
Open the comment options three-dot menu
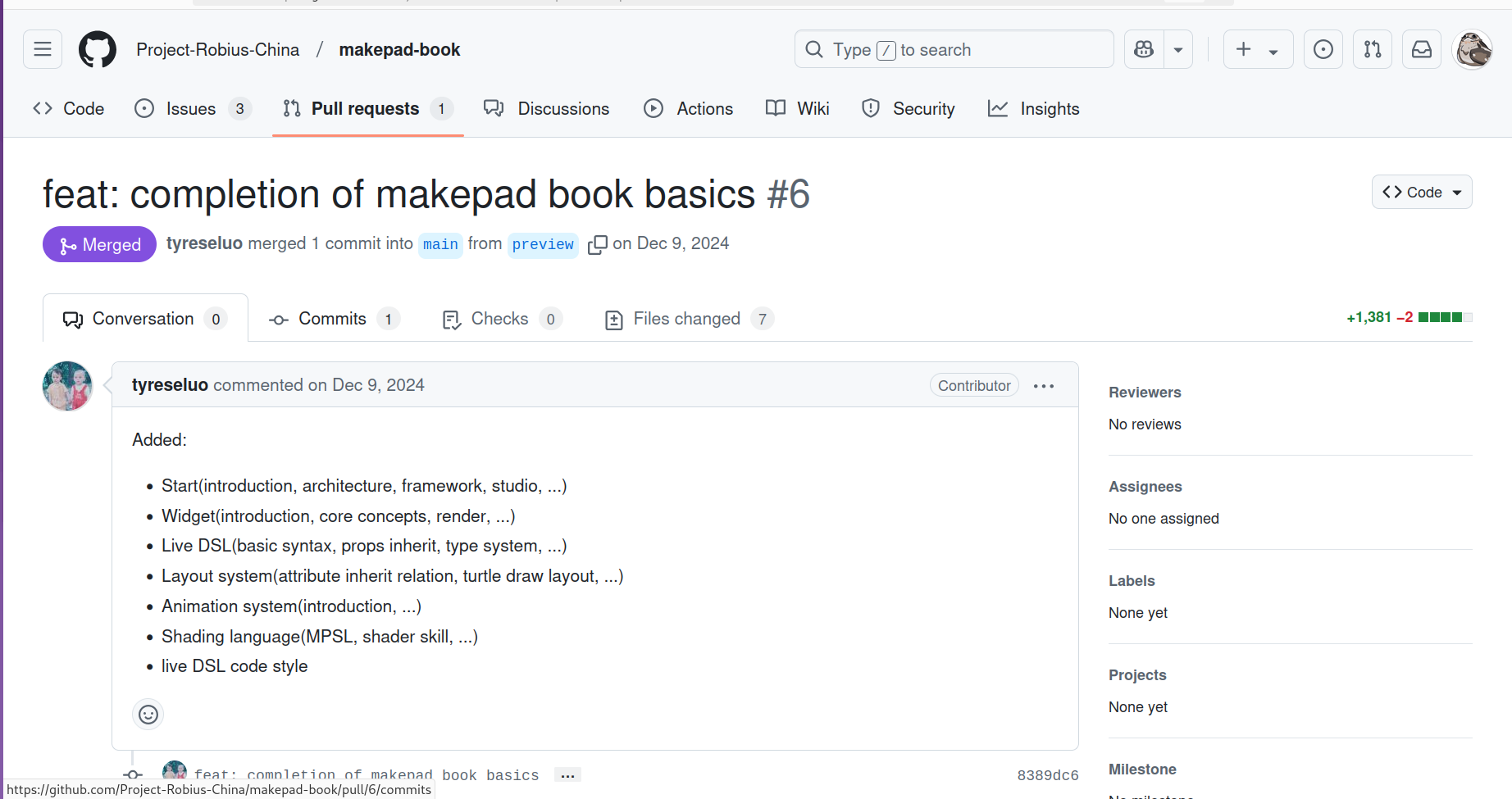pos(1044,386)
